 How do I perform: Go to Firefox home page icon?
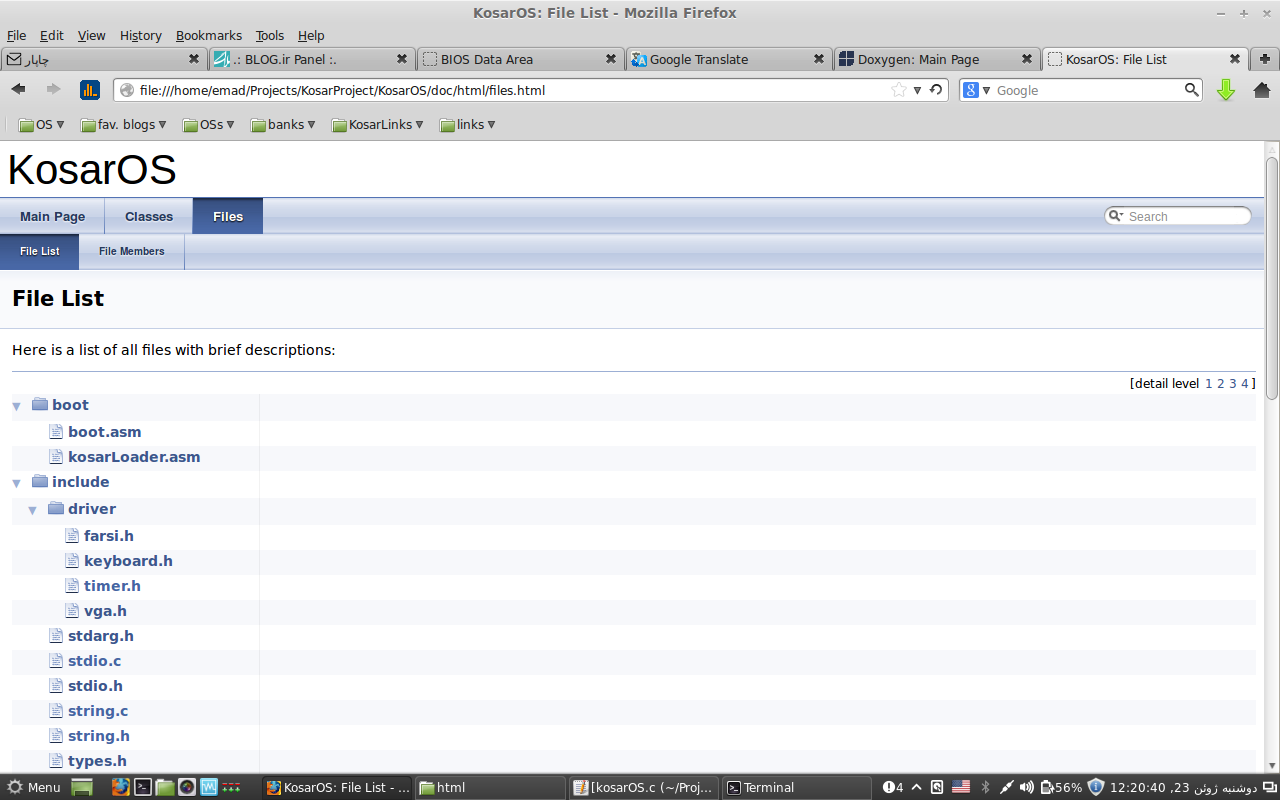click(1261, 90)
